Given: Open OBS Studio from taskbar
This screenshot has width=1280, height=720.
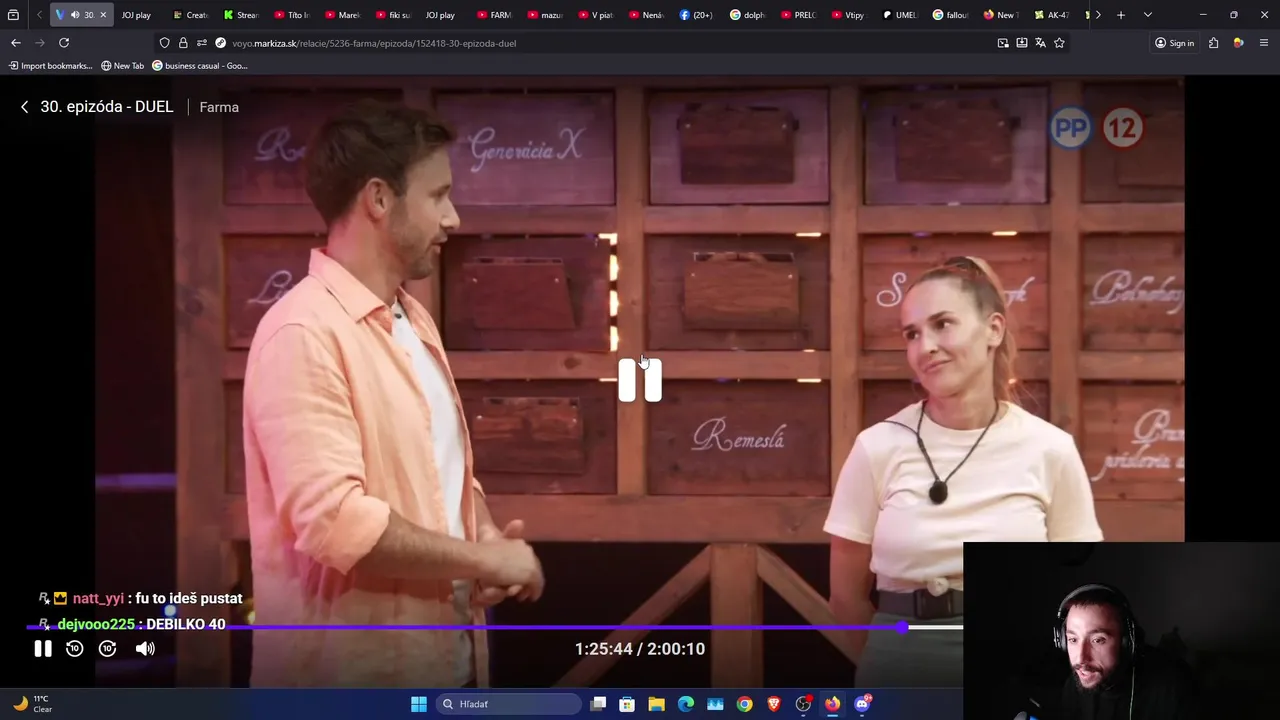Looking at the screenshot, I should (x=803, y=704).
